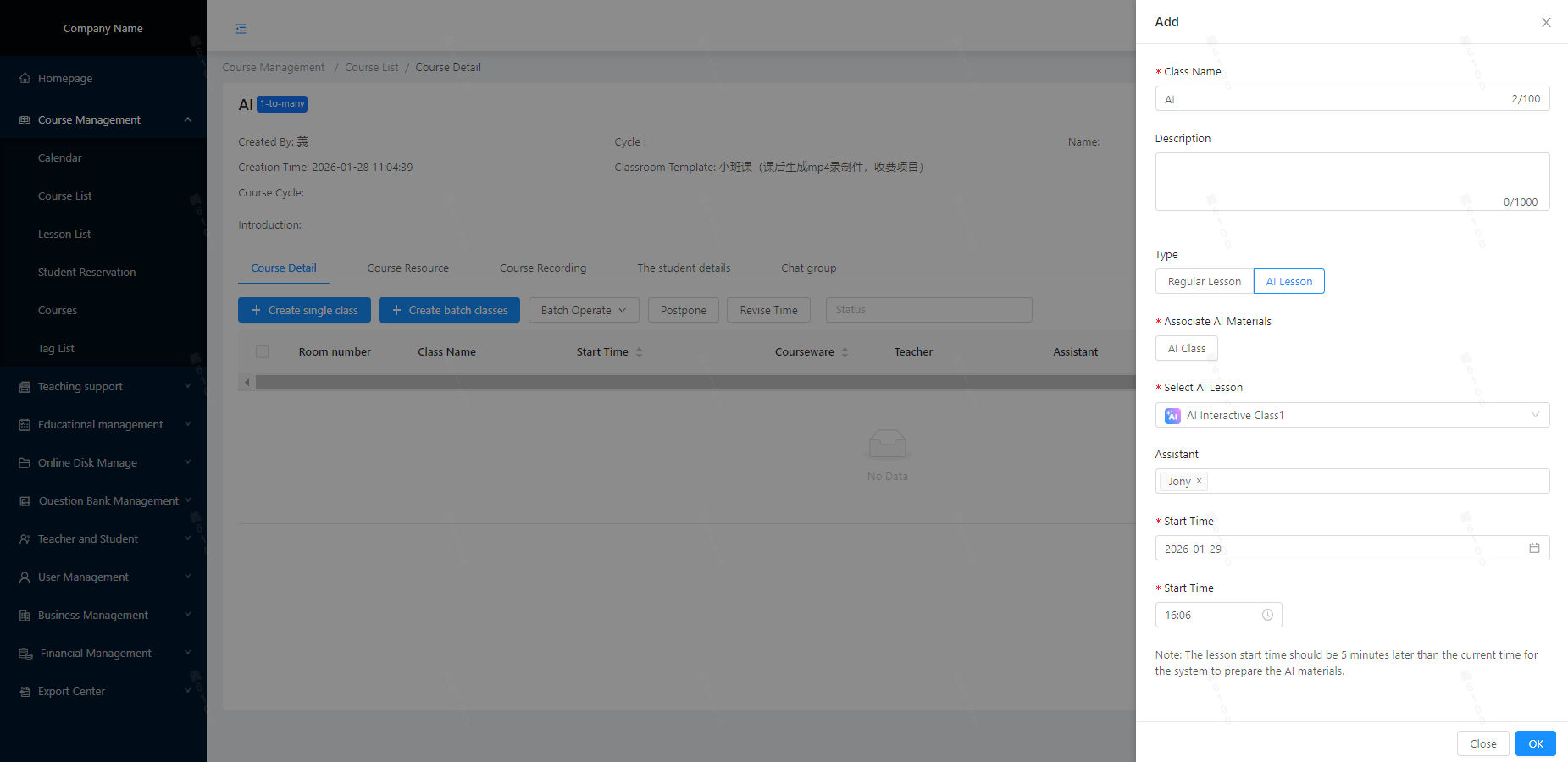Click the Courseware column sort icon
Screen dimensions: 1568x762
point(845,352)
